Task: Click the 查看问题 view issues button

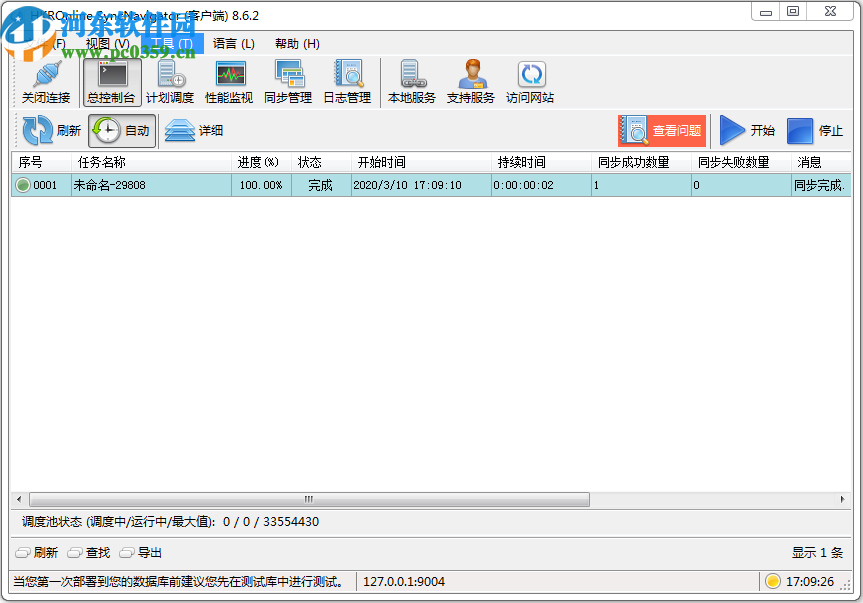Action: point(663,130)
